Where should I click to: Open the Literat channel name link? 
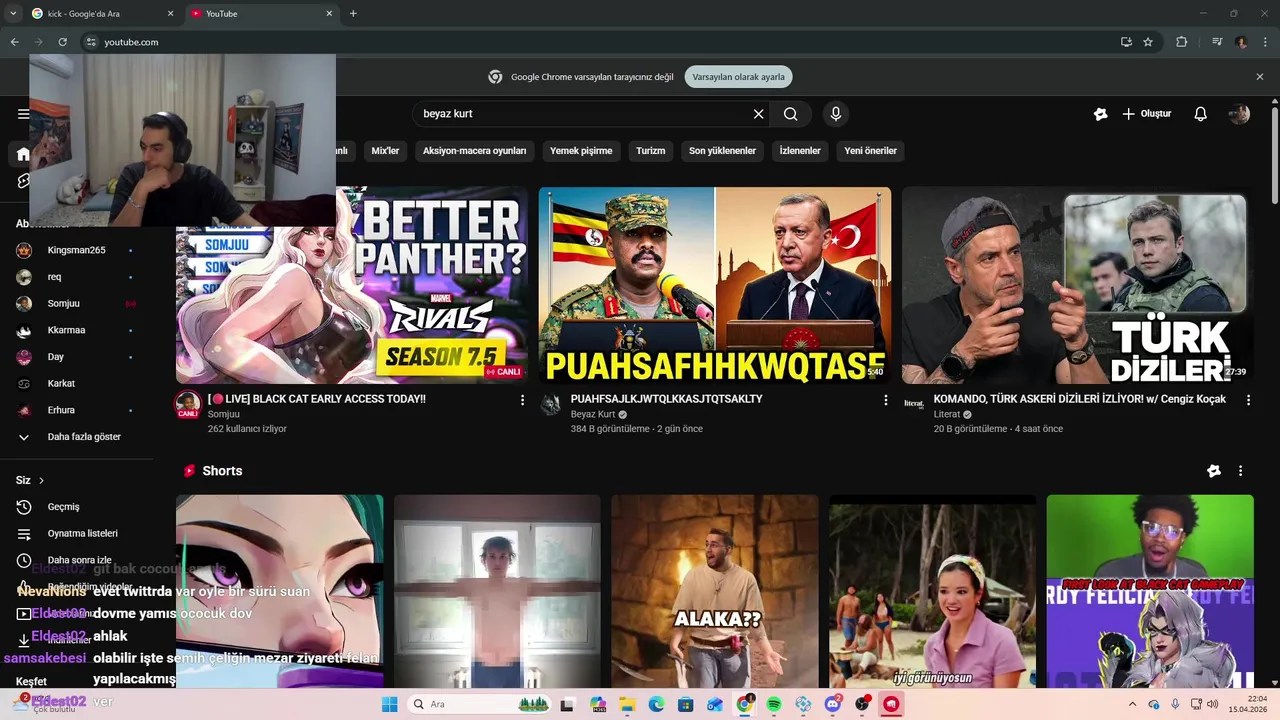pos(947,414)
